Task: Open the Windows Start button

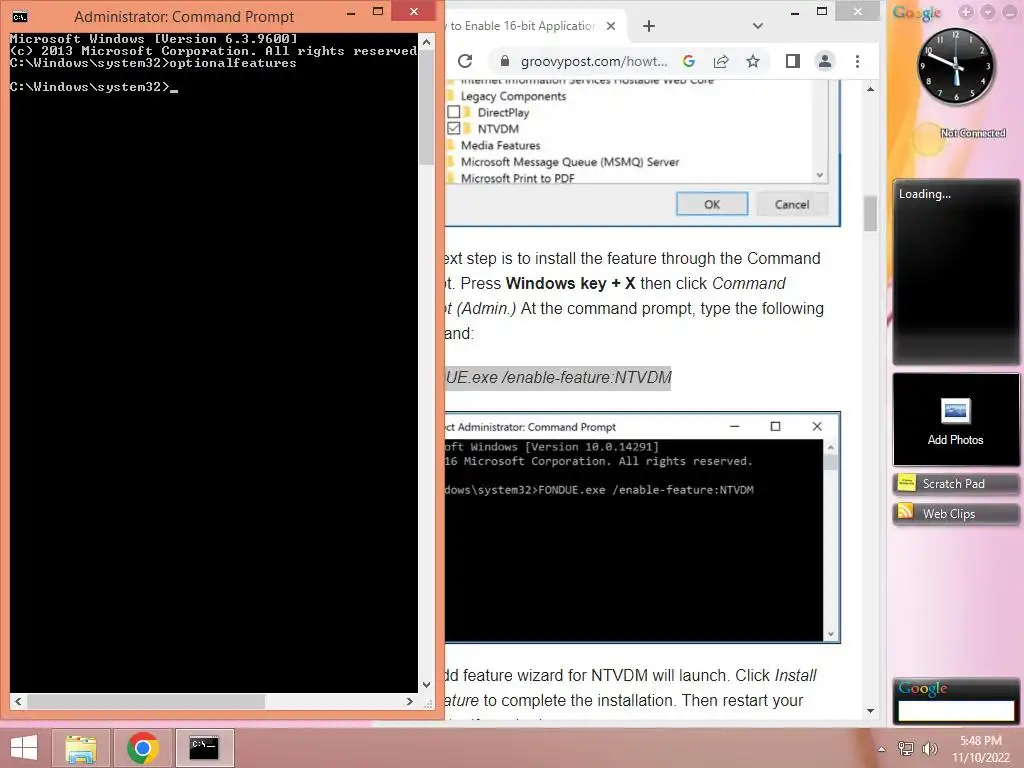Action: 24,747
